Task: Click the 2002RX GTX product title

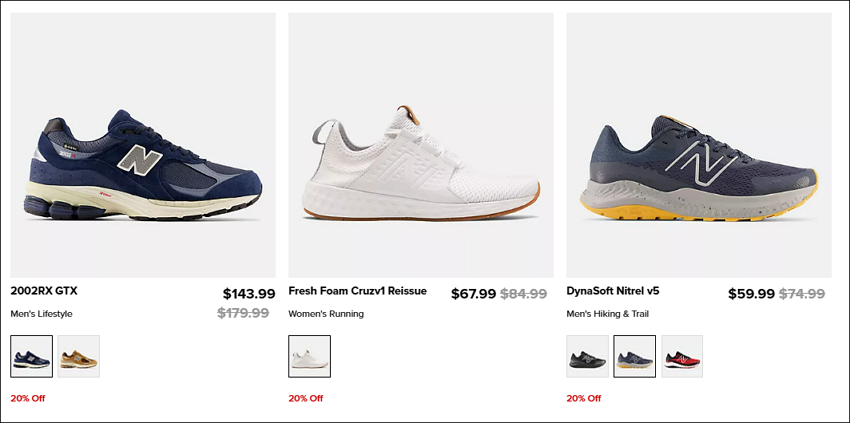Action: (x=44, y=291)
